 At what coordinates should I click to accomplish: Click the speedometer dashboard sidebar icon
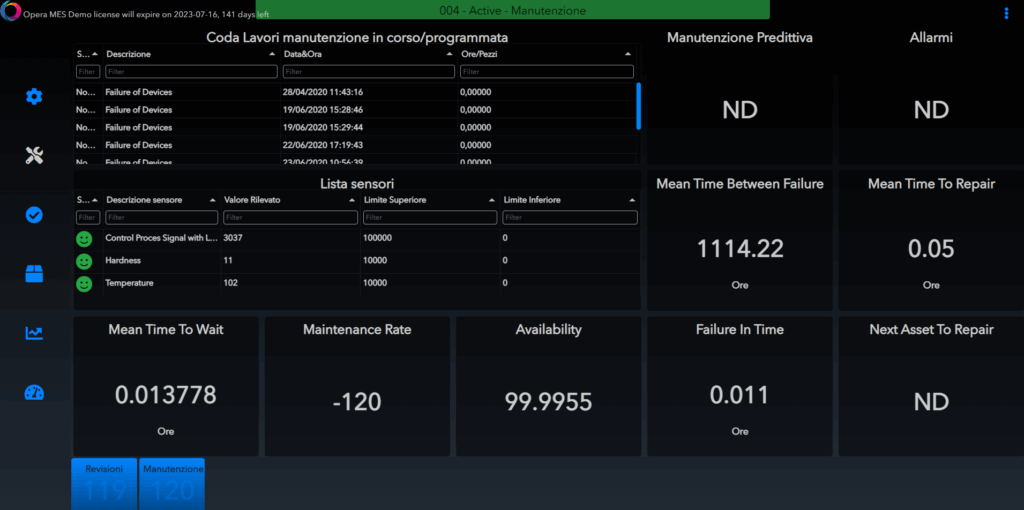pyautogui.click(x=34, y=392)
